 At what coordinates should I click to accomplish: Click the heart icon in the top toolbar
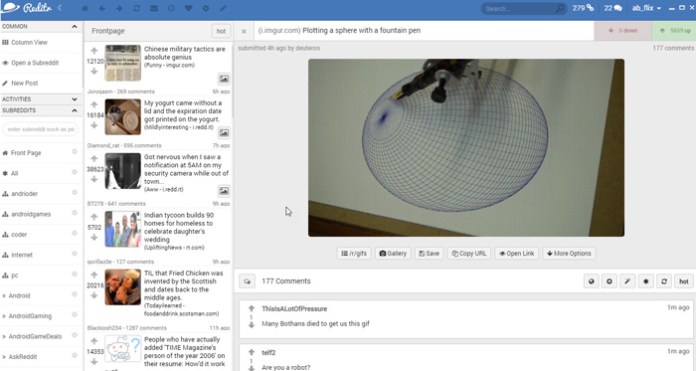tap(188, 8)
